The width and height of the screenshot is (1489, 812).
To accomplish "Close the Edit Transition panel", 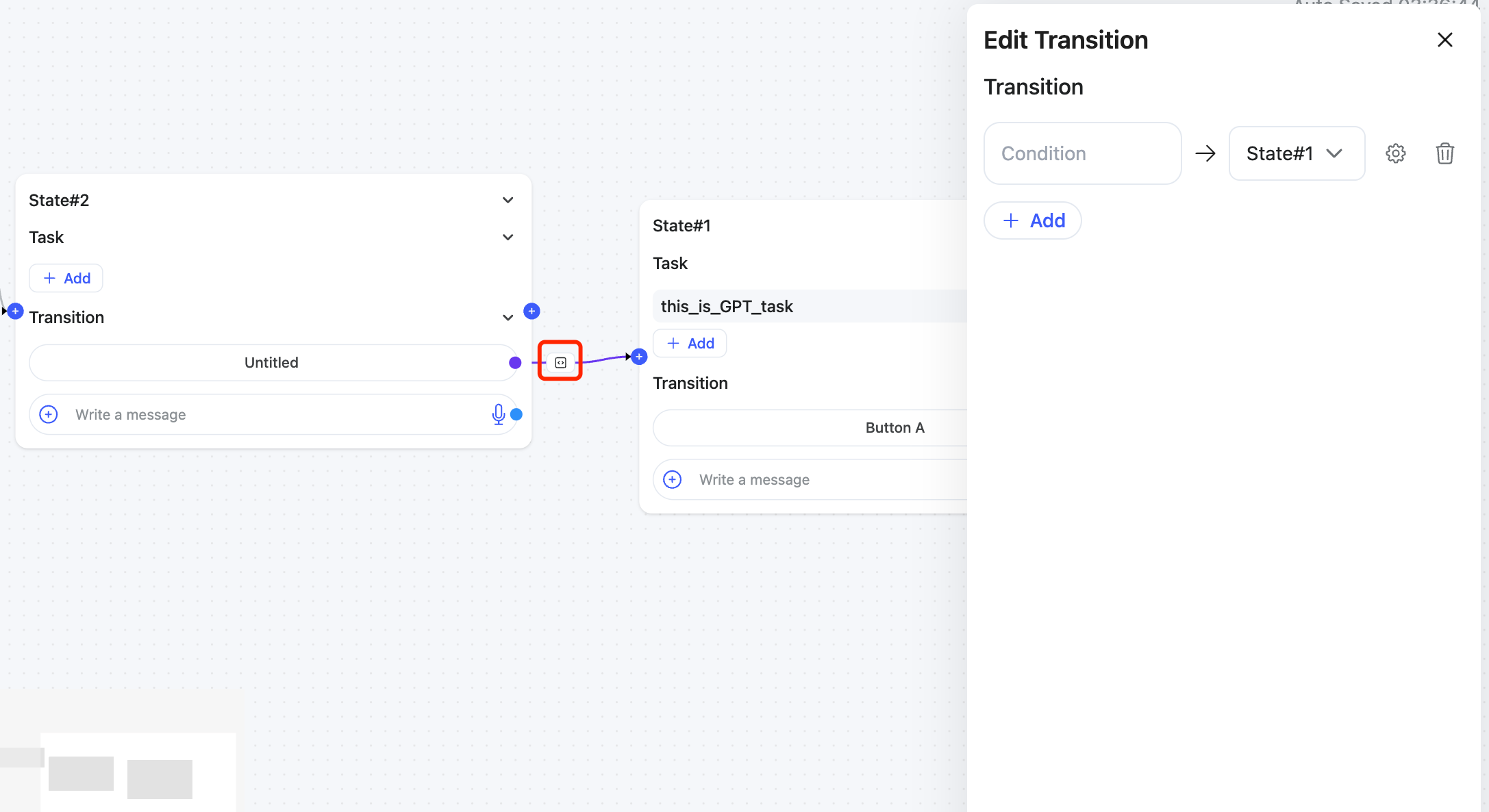I will point(1444,40).
